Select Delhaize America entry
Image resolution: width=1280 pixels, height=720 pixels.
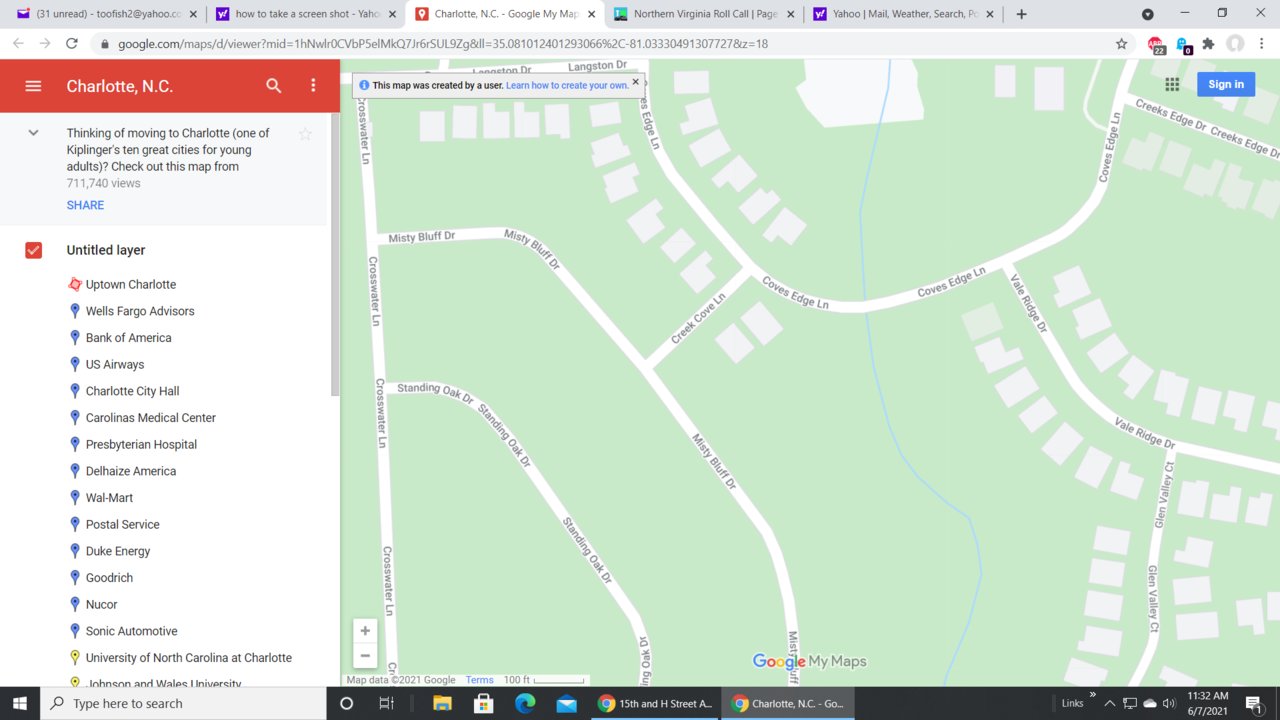click(x=131, y=471)
